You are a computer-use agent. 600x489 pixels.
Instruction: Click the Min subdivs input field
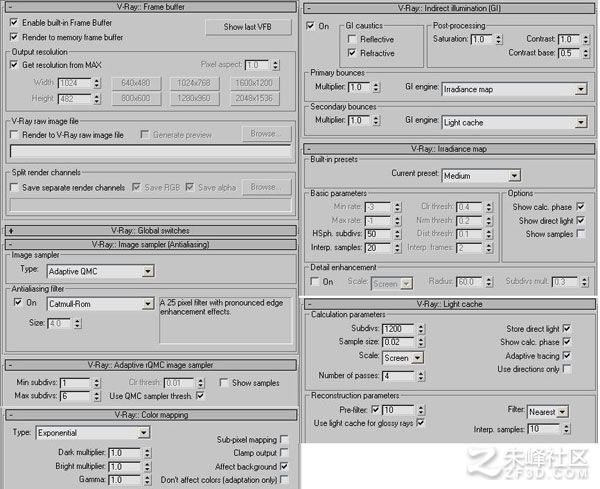click(x=75, y=383)
